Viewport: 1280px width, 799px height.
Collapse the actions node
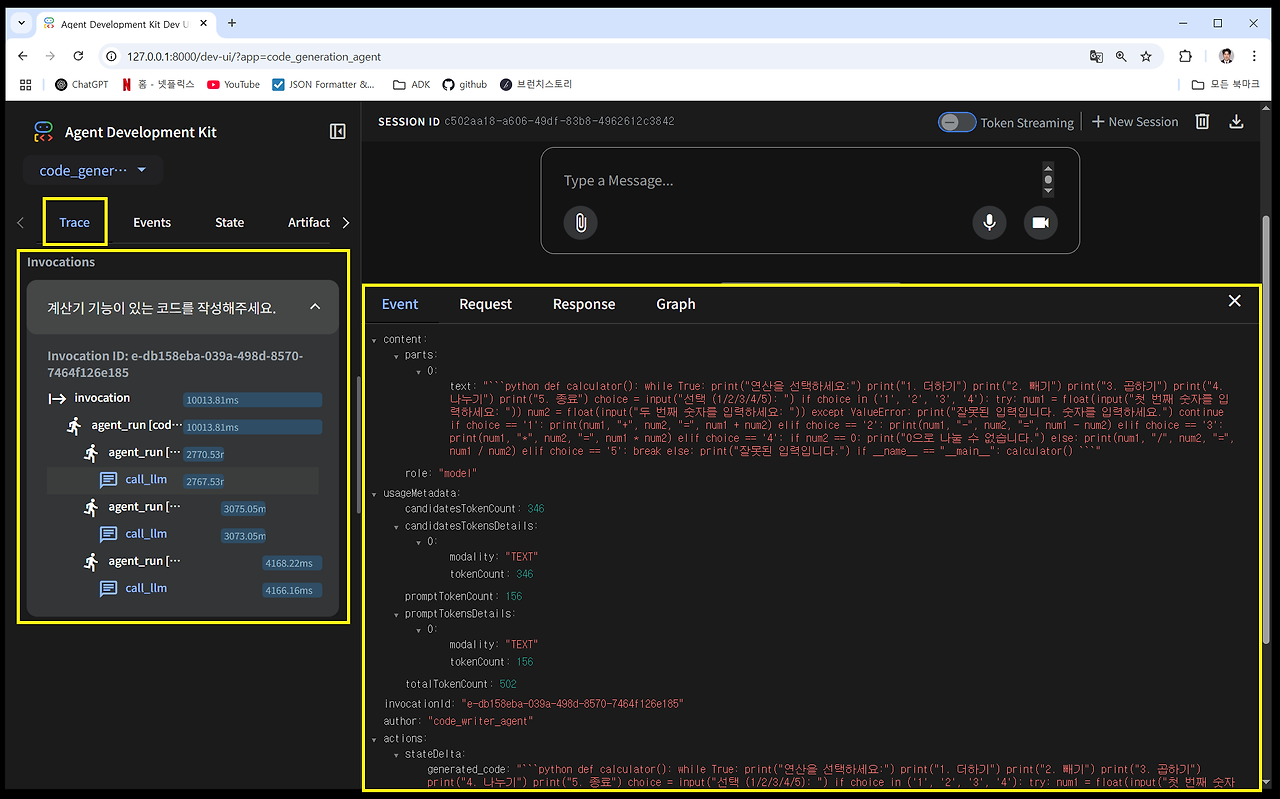[x=374, y=739]
